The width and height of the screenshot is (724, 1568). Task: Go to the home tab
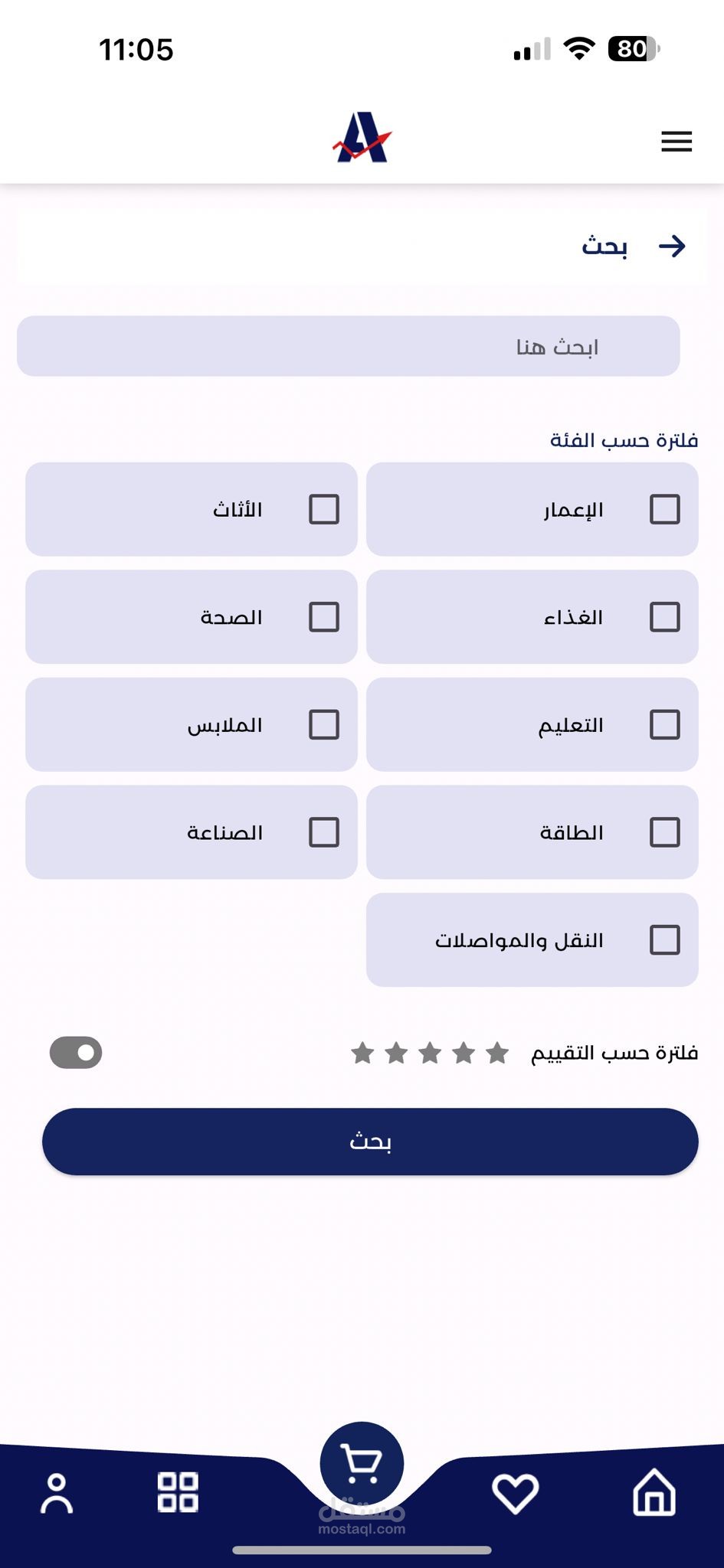click(654, 1492)
